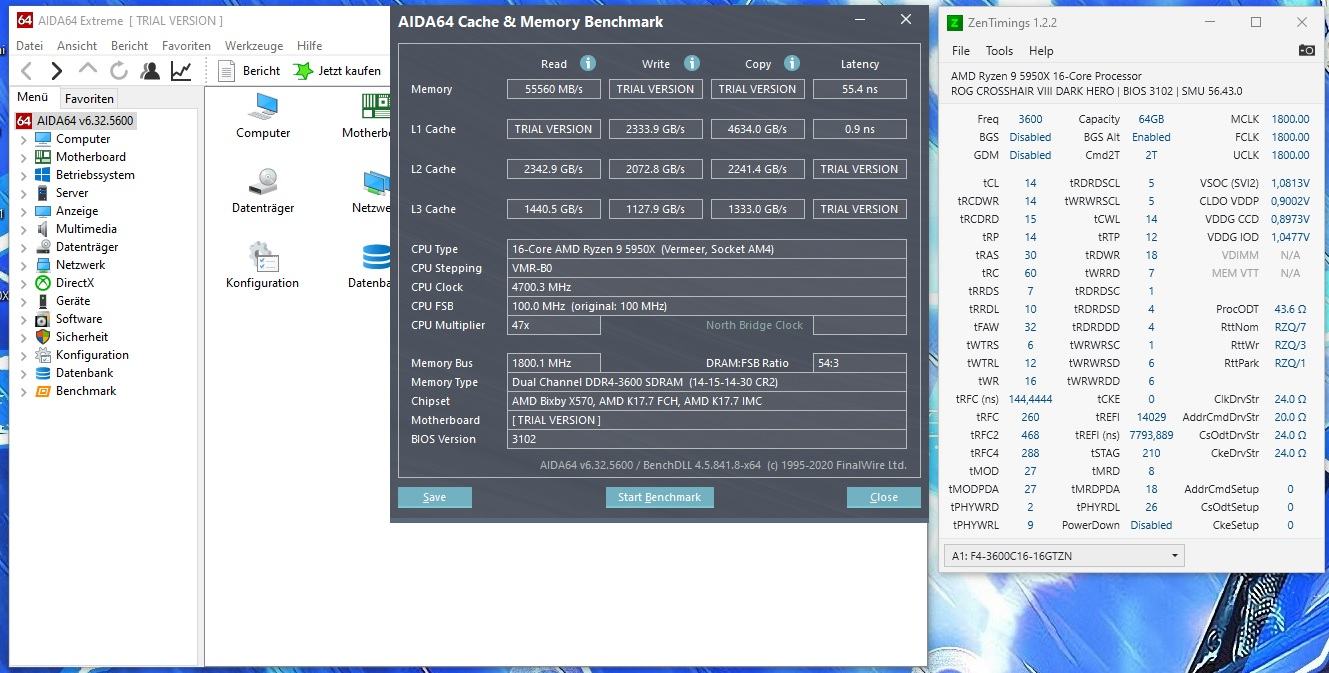1329x673 pixels.
Task: Click PowerDown Disabled value in ZenTimings
Action: click(1151, 525)
